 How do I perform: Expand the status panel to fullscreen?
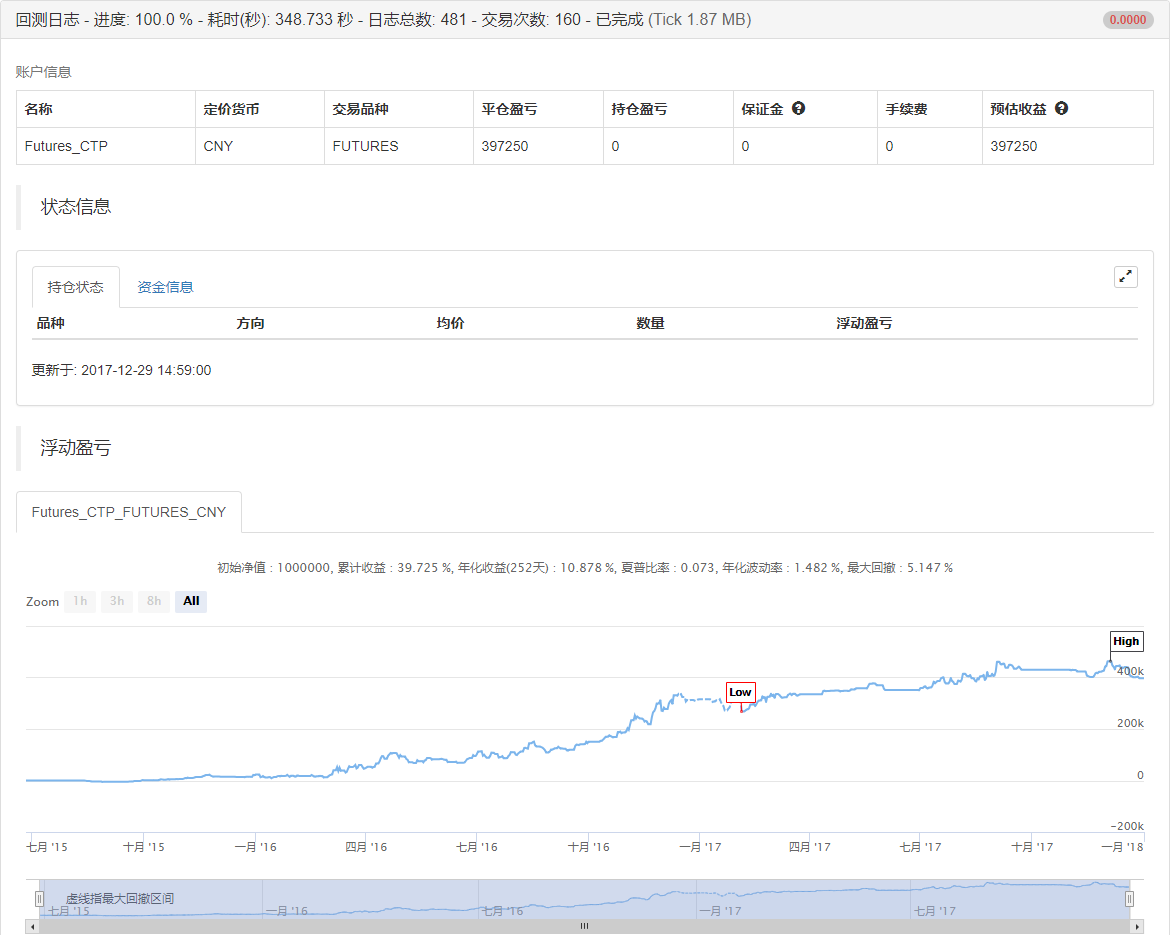point(1125,277)
